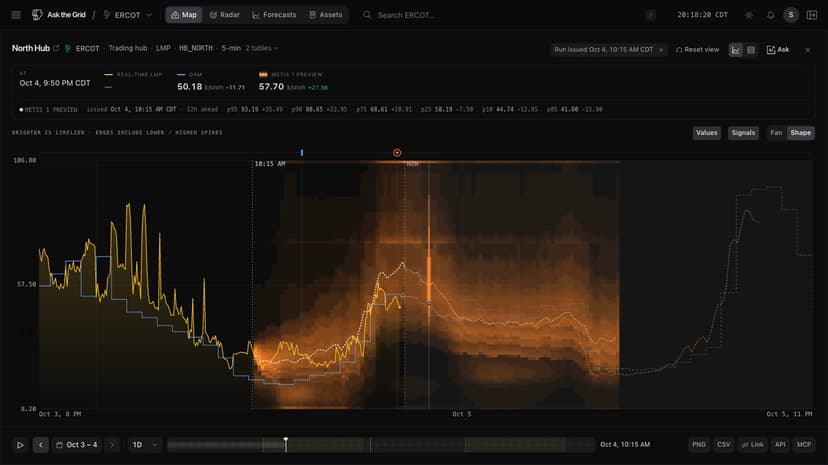Switch to table view icon
Screen dimensions: 828x465
click(x=751, y=50)
